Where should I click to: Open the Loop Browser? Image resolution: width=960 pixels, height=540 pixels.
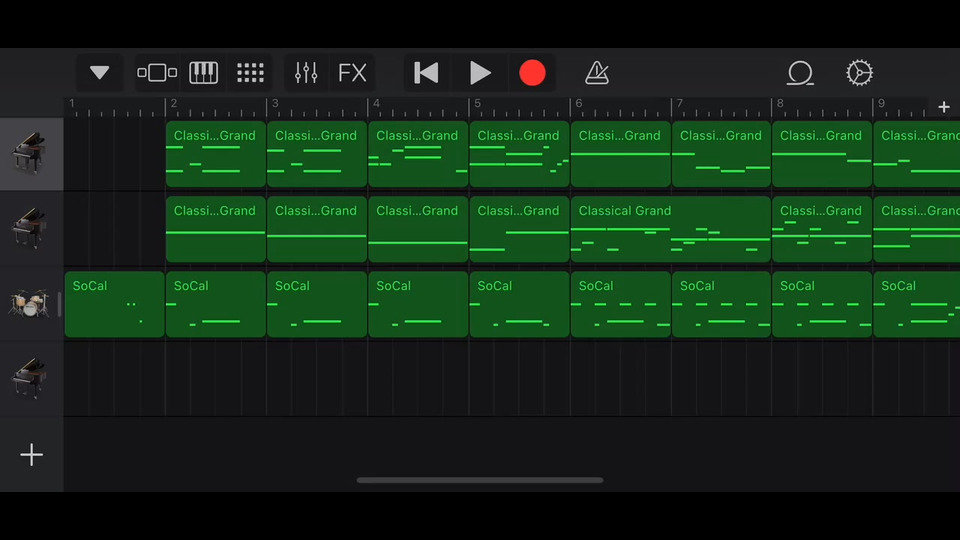tap(800, 73)
